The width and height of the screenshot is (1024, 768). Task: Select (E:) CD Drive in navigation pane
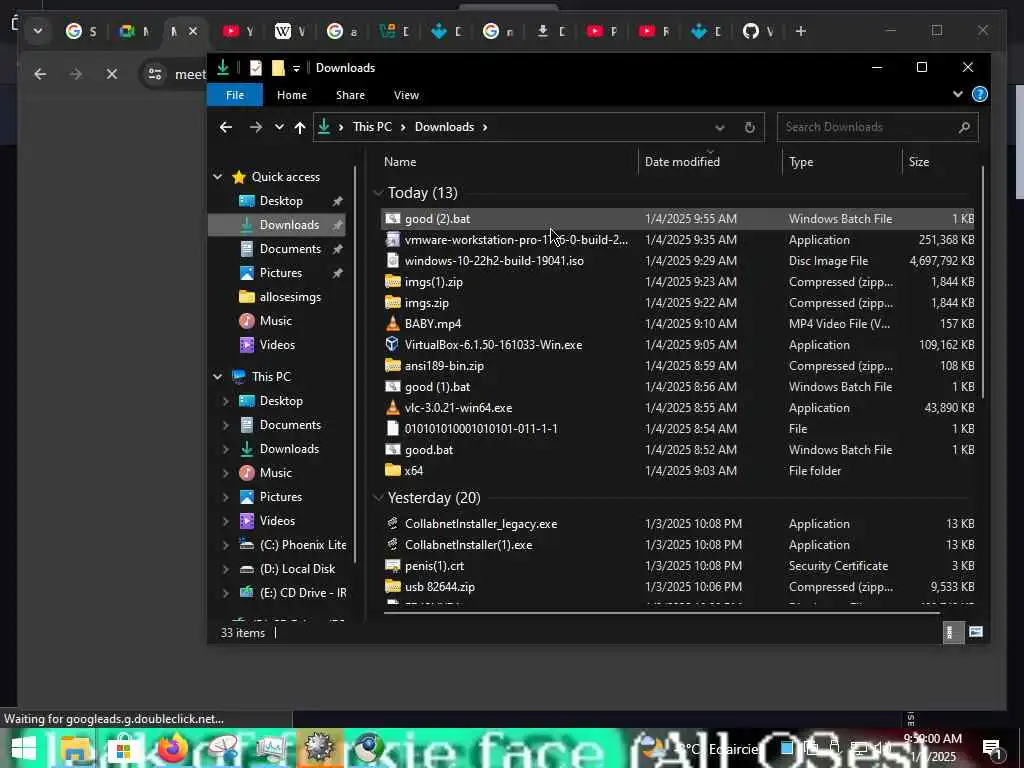point(302,593)
